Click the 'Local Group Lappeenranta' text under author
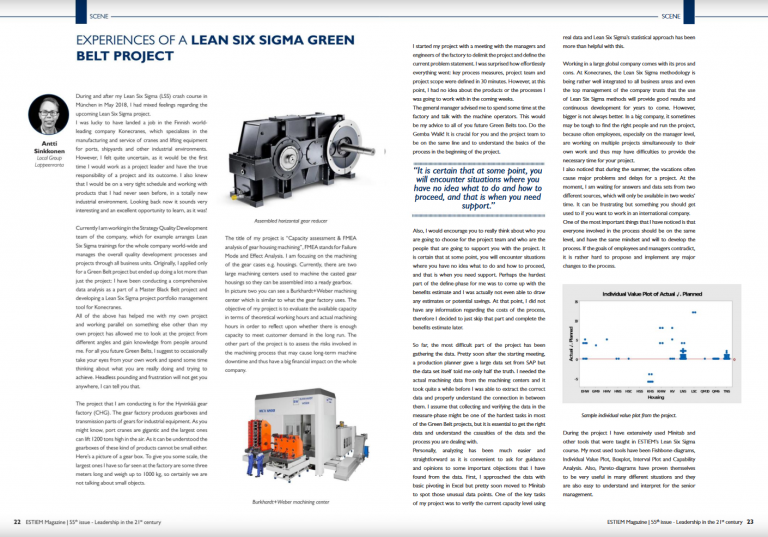The height and width of the screenshot is (537, 768). click(x=49, y=161)
